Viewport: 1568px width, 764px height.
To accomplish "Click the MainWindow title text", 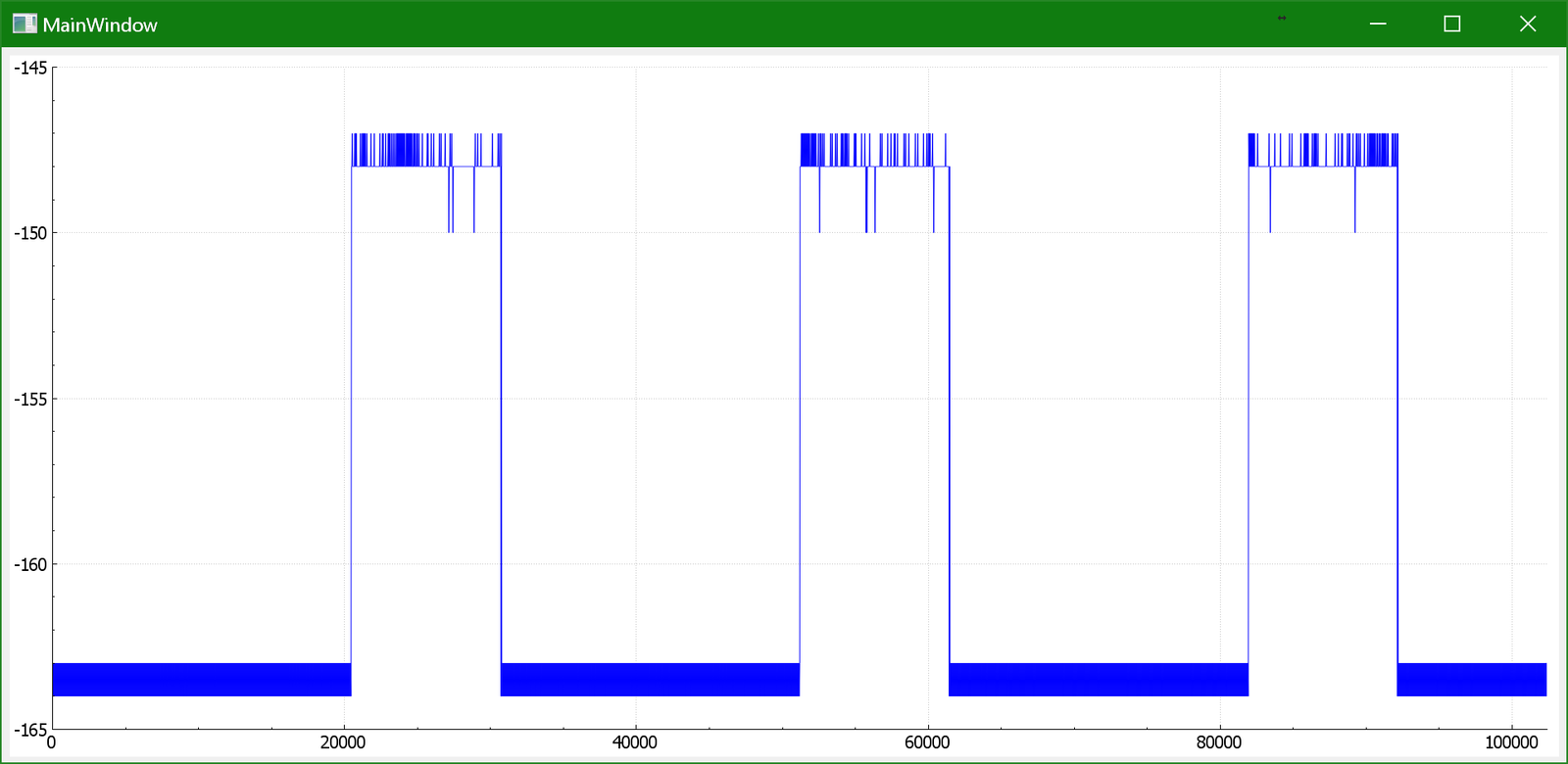I will [100, 25].
